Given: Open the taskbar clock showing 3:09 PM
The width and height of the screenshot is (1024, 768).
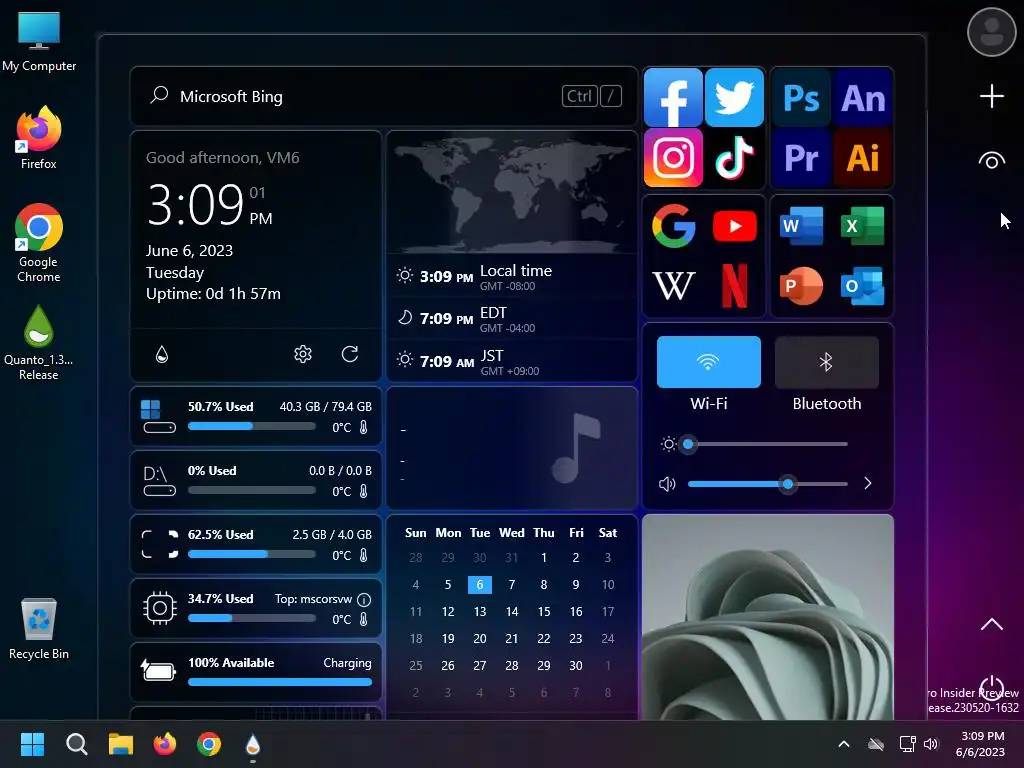Looking at the screenshot, I should pos(980,744).
